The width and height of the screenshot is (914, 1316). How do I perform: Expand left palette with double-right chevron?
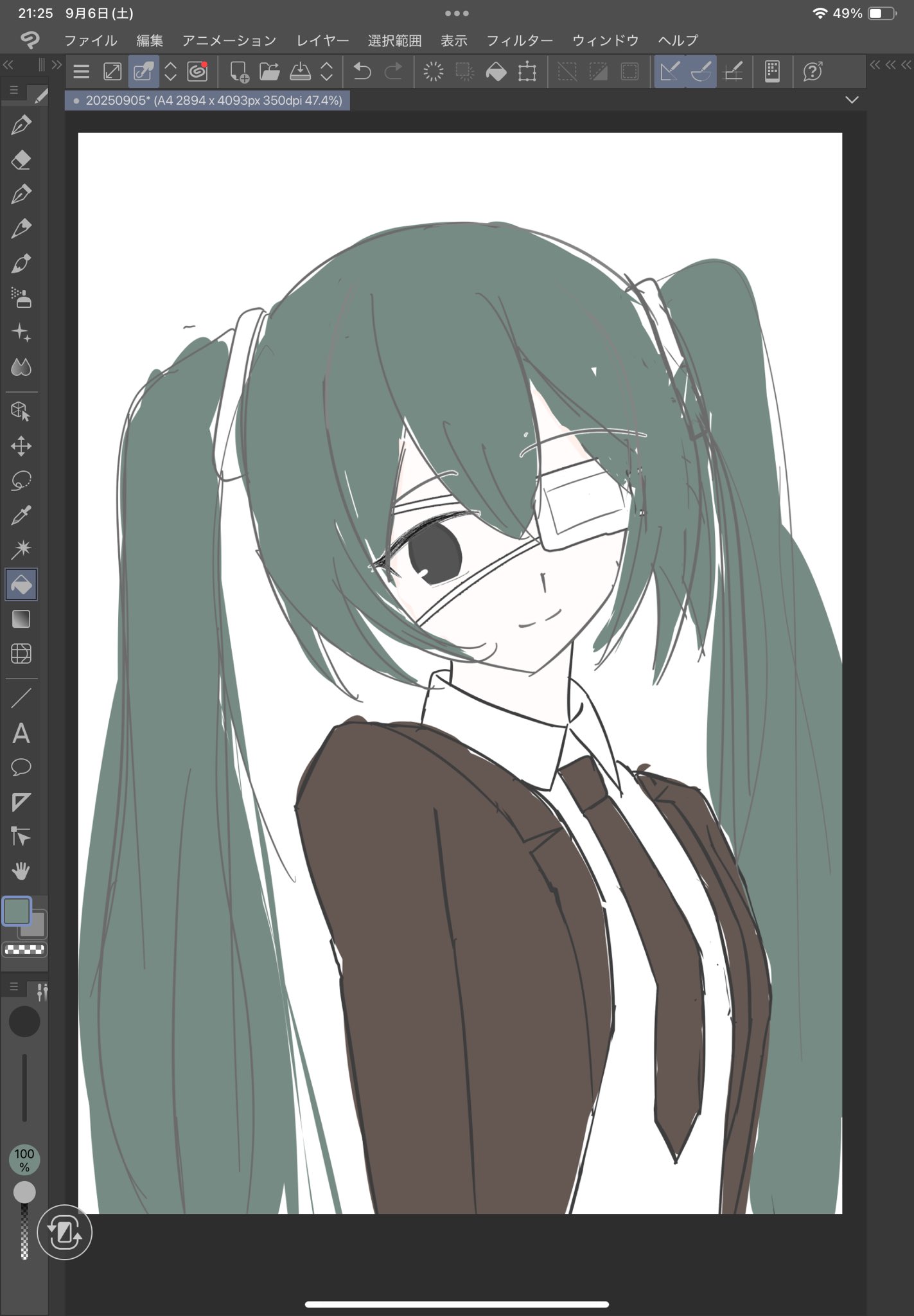click(57, 65)
